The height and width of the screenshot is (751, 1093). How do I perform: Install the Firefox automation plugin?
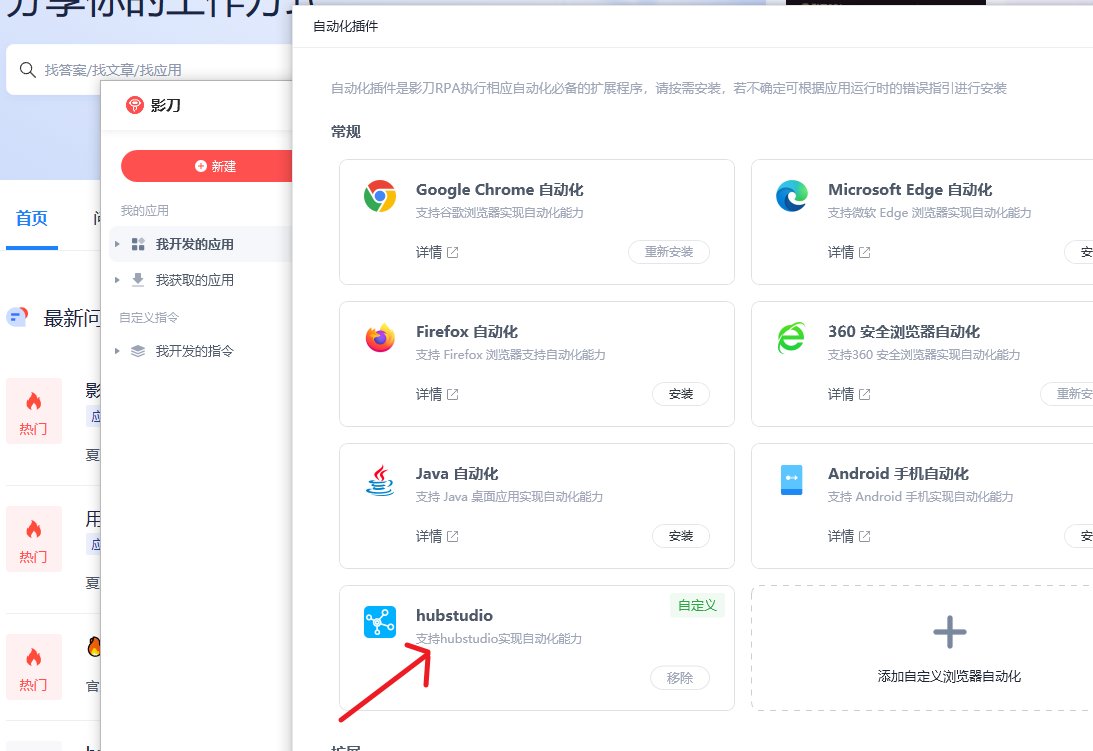click(x=680, y=394)
